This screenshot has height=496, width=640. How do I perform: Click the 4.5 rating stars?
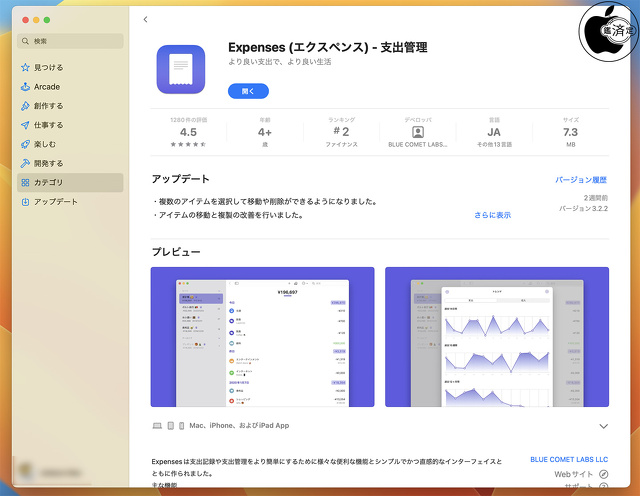188,144
